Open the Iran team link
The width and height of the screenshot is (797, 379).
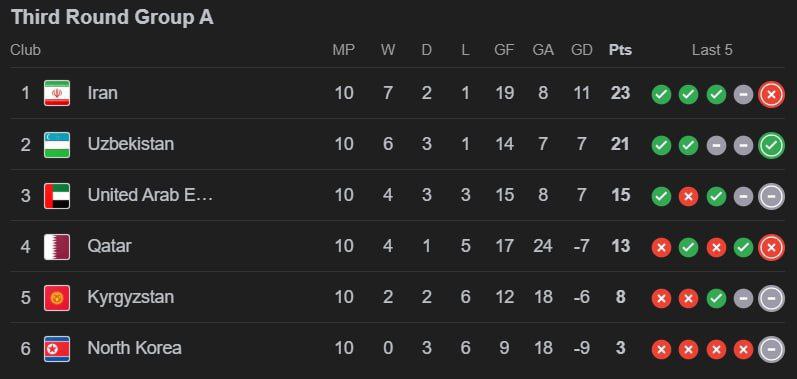click(103, 93)
